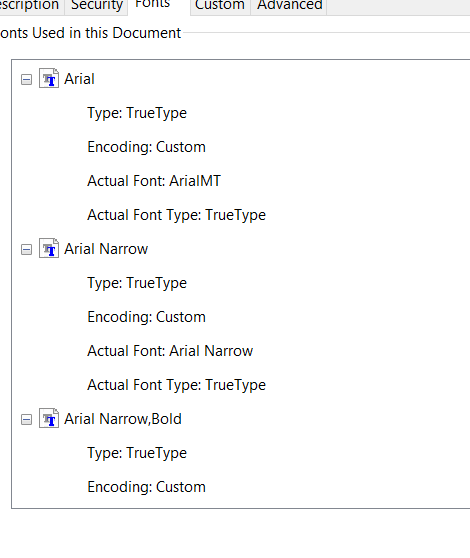Screen dimensions: 470x558
Task: Select Actual Font: ArialMT row
Action: [154, 181]
